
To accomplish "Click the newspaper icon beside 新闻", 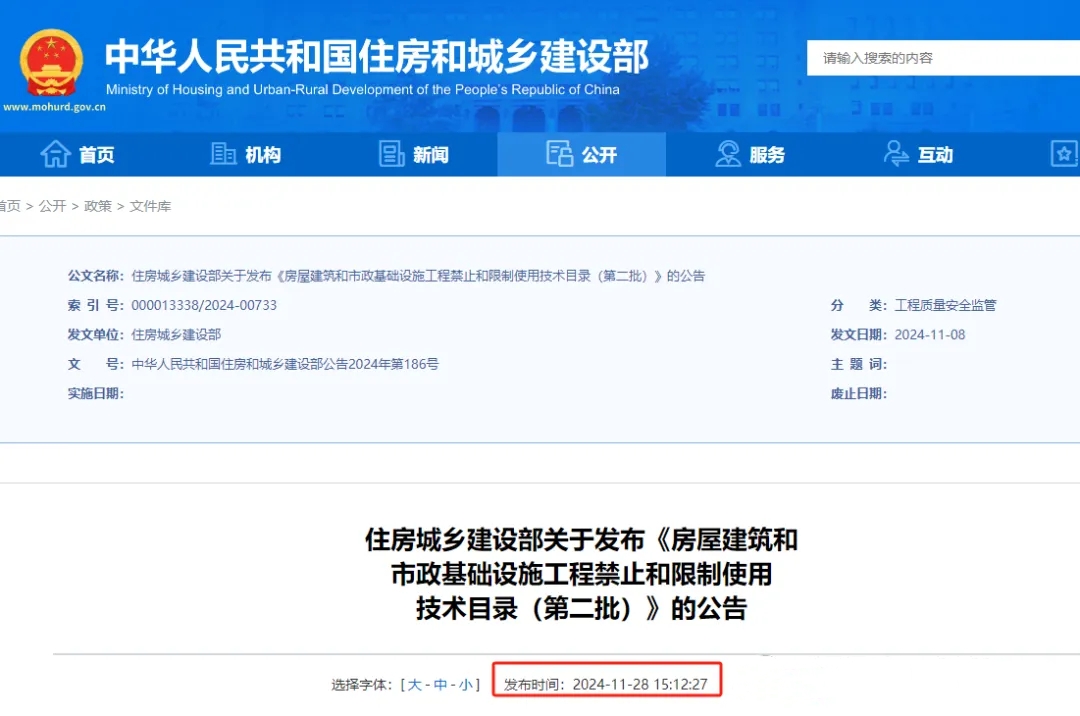I will point(392,154).
